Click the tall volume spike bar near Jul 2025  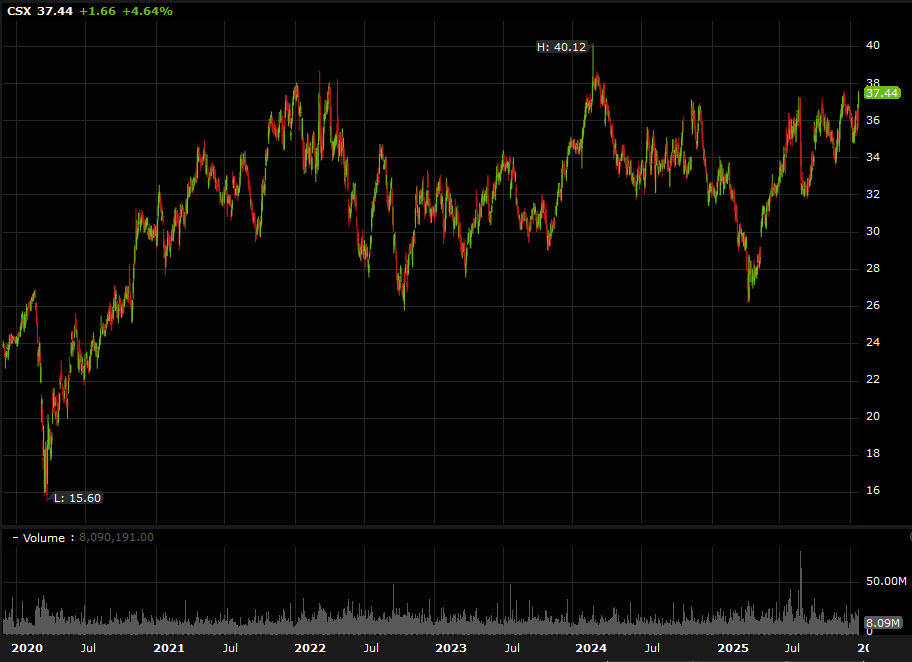click(802, 590)
